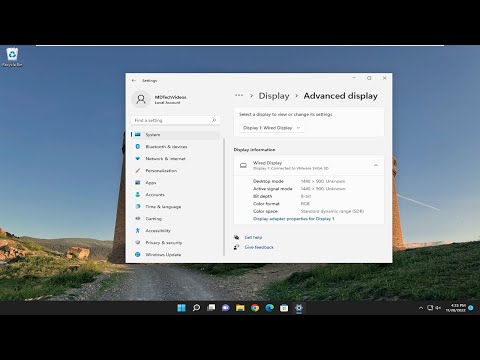Collapse the Wired Display information section
The image size is (480, 360).
click(376, 165)
